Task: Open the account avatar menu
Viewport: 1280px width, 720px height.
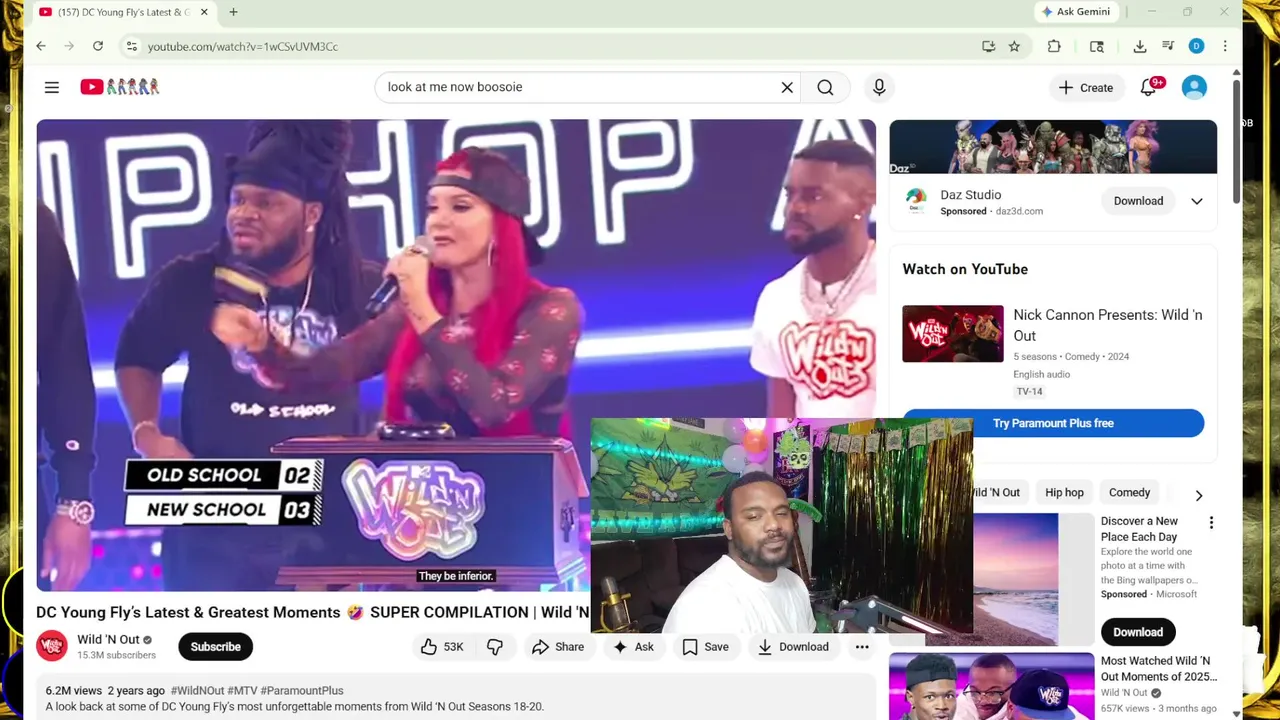Action: click(1194, 87)
